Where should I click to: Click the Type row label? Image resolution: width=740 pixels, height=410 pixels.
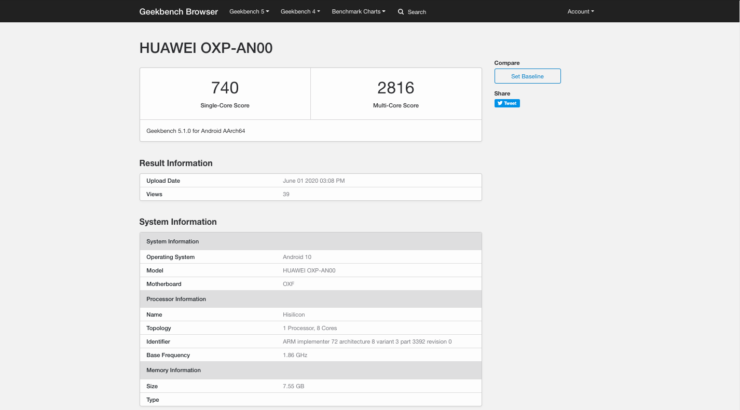(152, 400)
